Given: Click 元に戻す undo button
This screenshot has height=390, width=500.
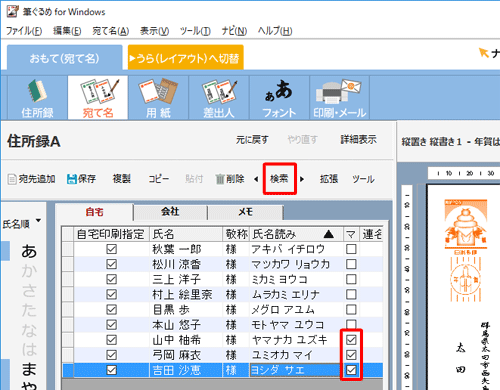Looking at the screenshot, I should 252,140.
